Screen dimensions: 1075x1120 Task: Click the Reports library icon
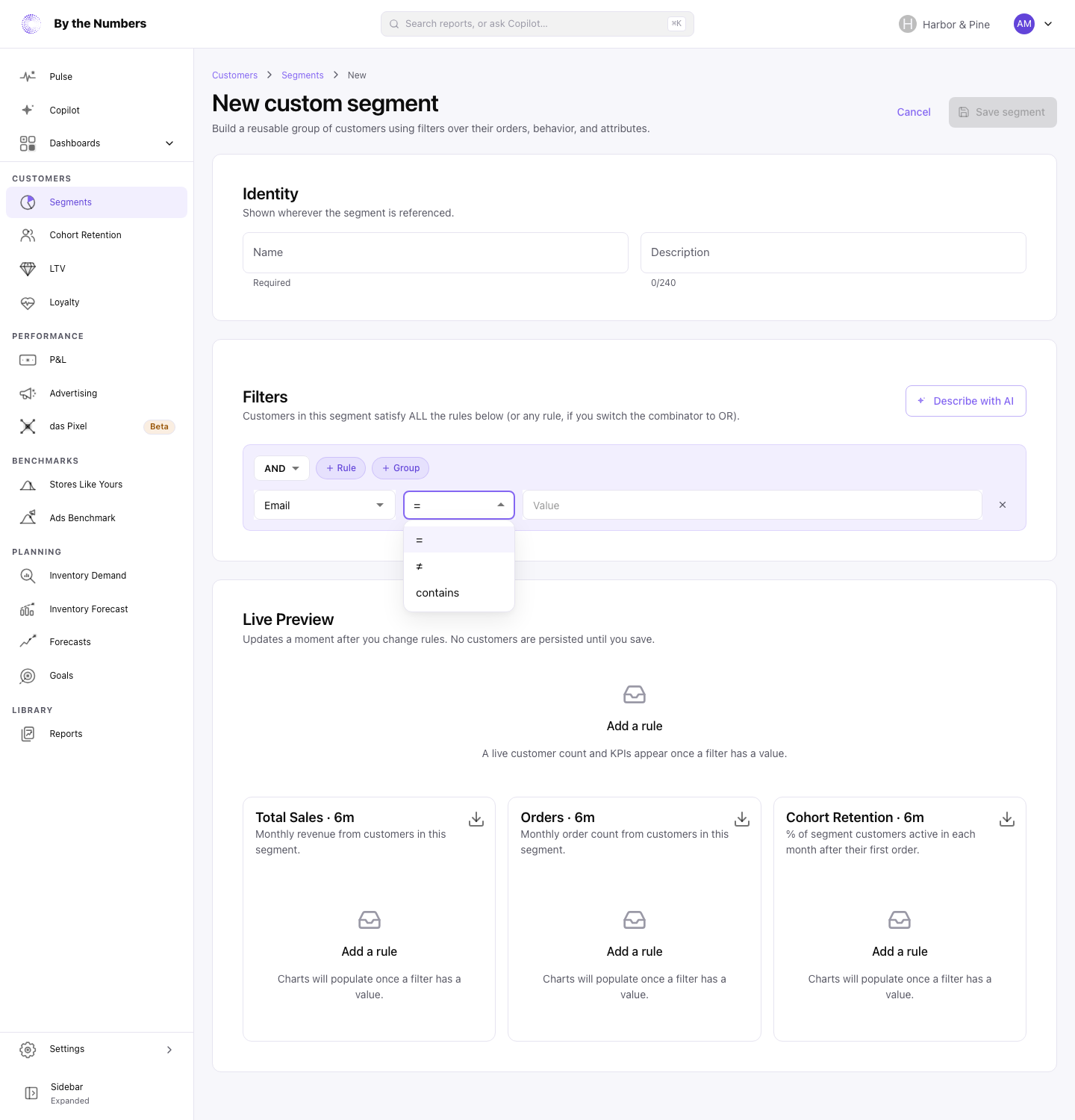coord(28,734)
